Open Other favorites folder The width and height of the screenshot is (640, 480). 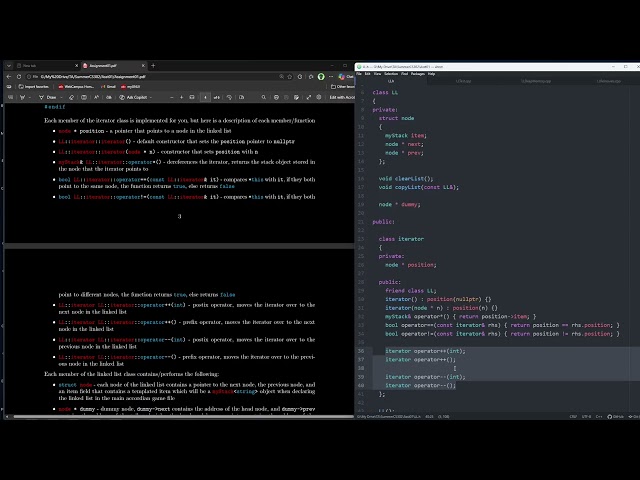342,87
